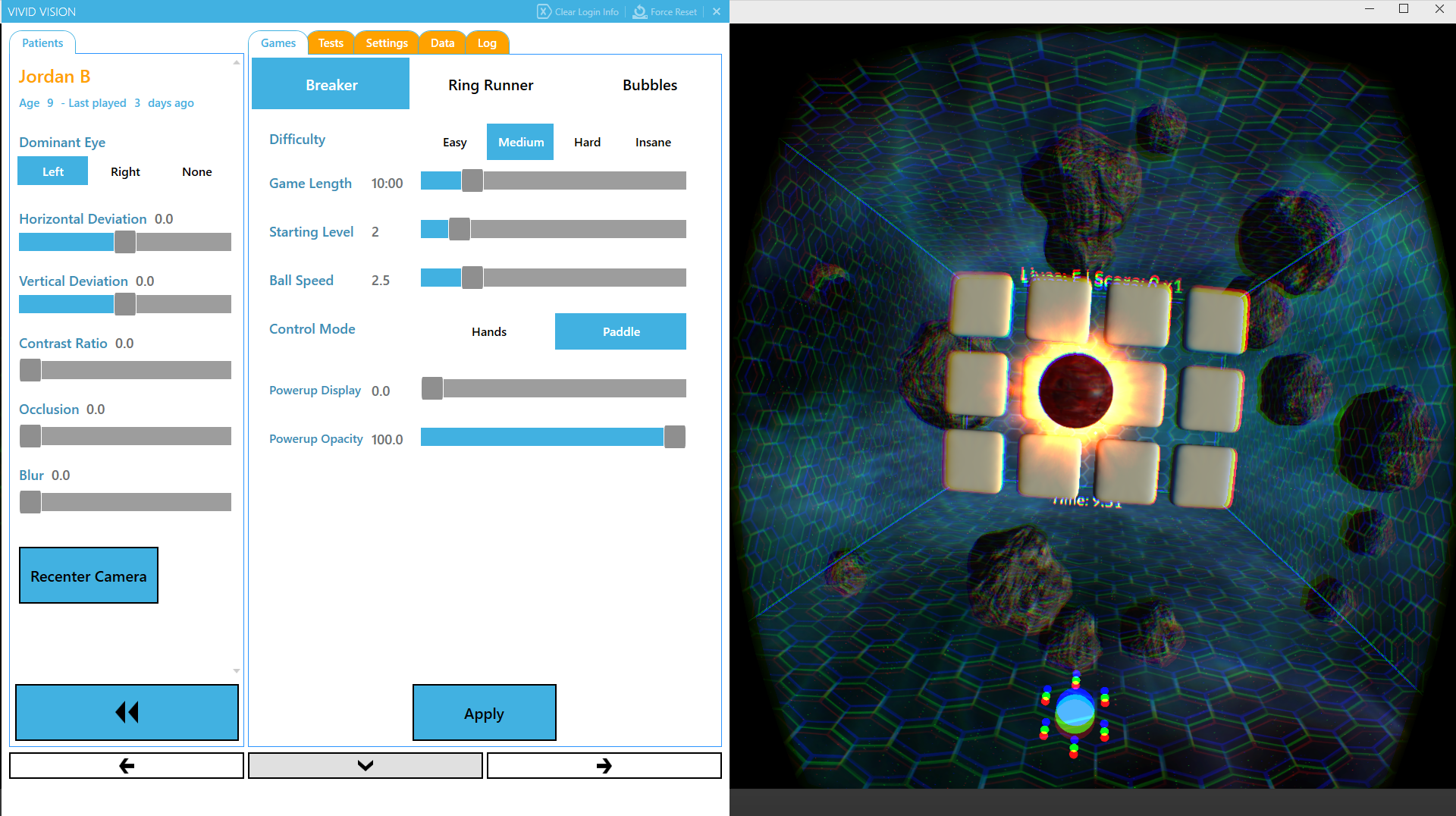Select the Ring Runner game
Screen dimensions: 1456x816
coord(491,85)
